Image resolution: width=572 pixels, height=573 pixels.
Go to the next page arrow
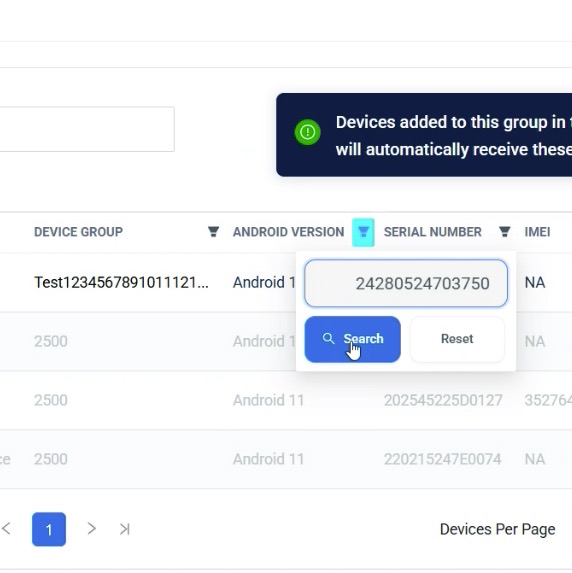pyautogui.click(x=91, y=528)
